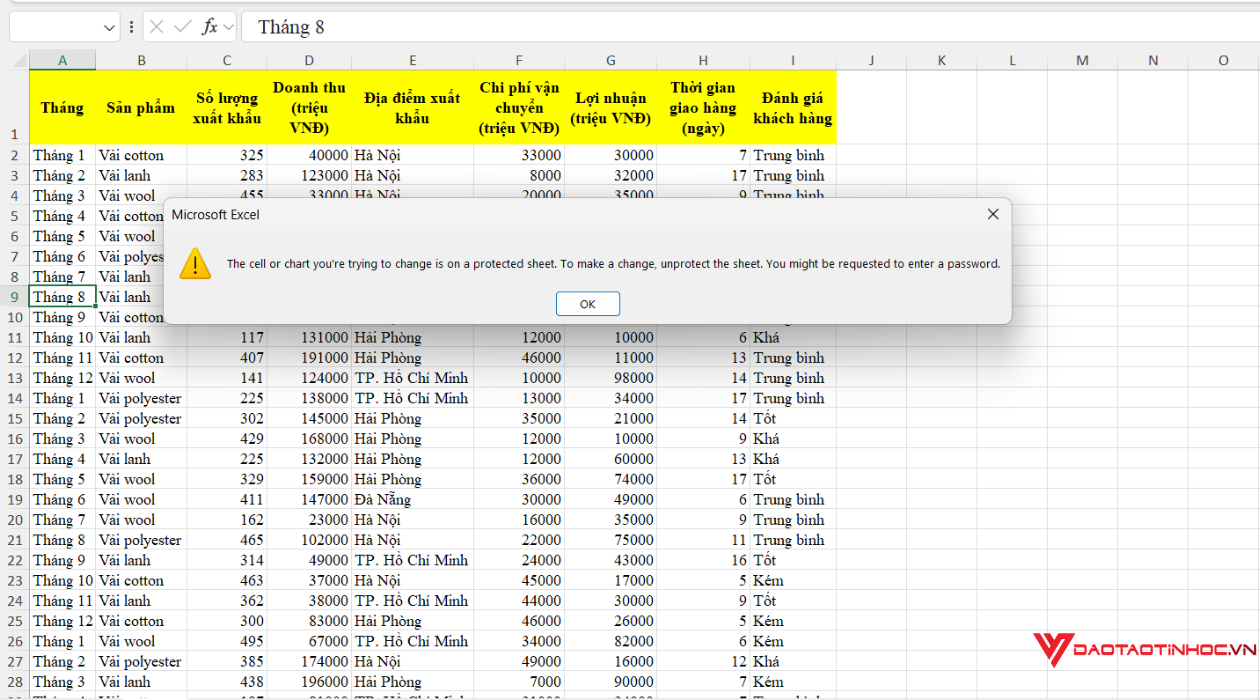Close the Microsoft Excel dialog with X
Screen dimensions: 1260x700
(992, 214)
